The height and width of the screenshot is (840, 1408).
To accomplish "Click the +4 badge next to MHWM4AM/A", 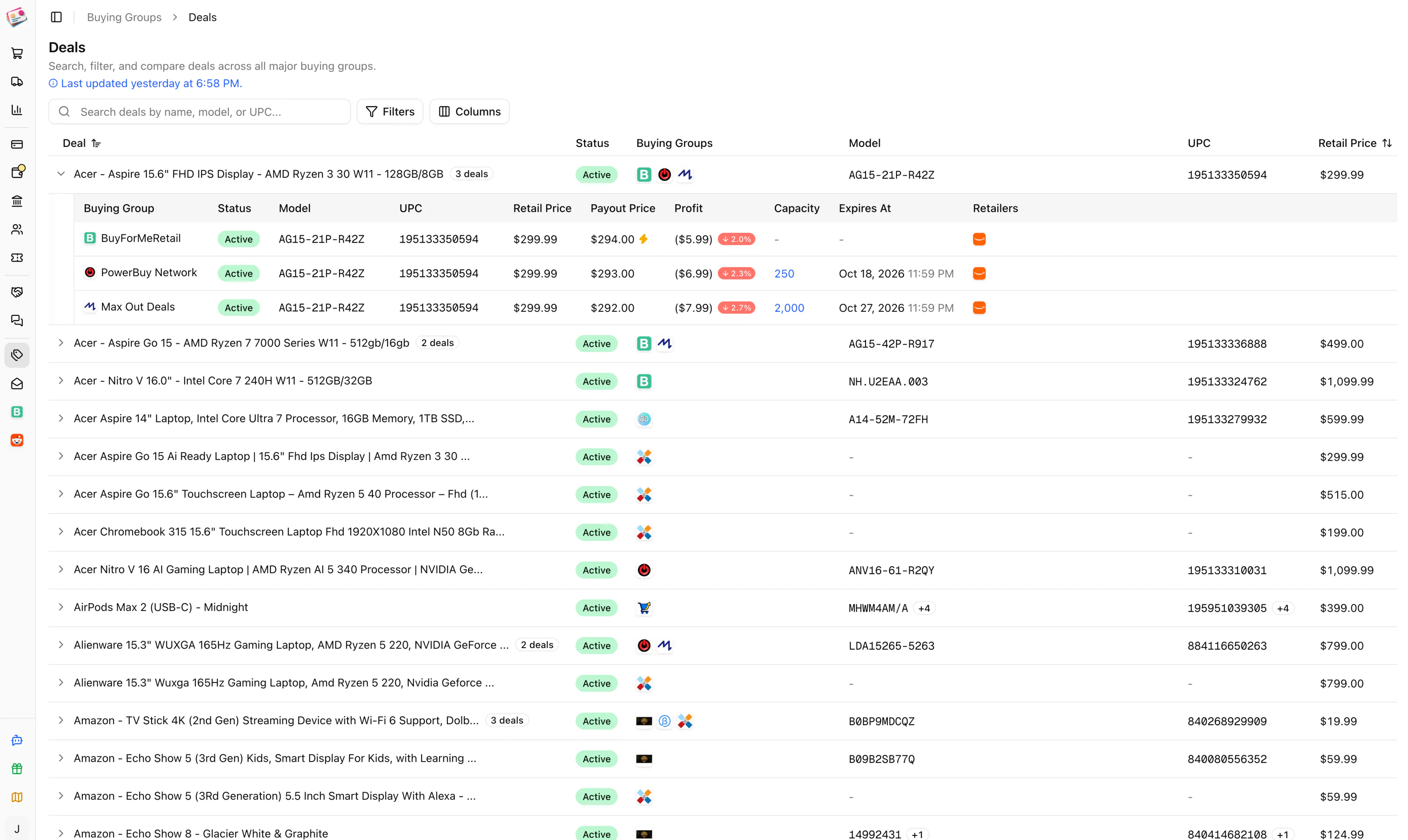I will pyautogui.click(x=924, y=608).
